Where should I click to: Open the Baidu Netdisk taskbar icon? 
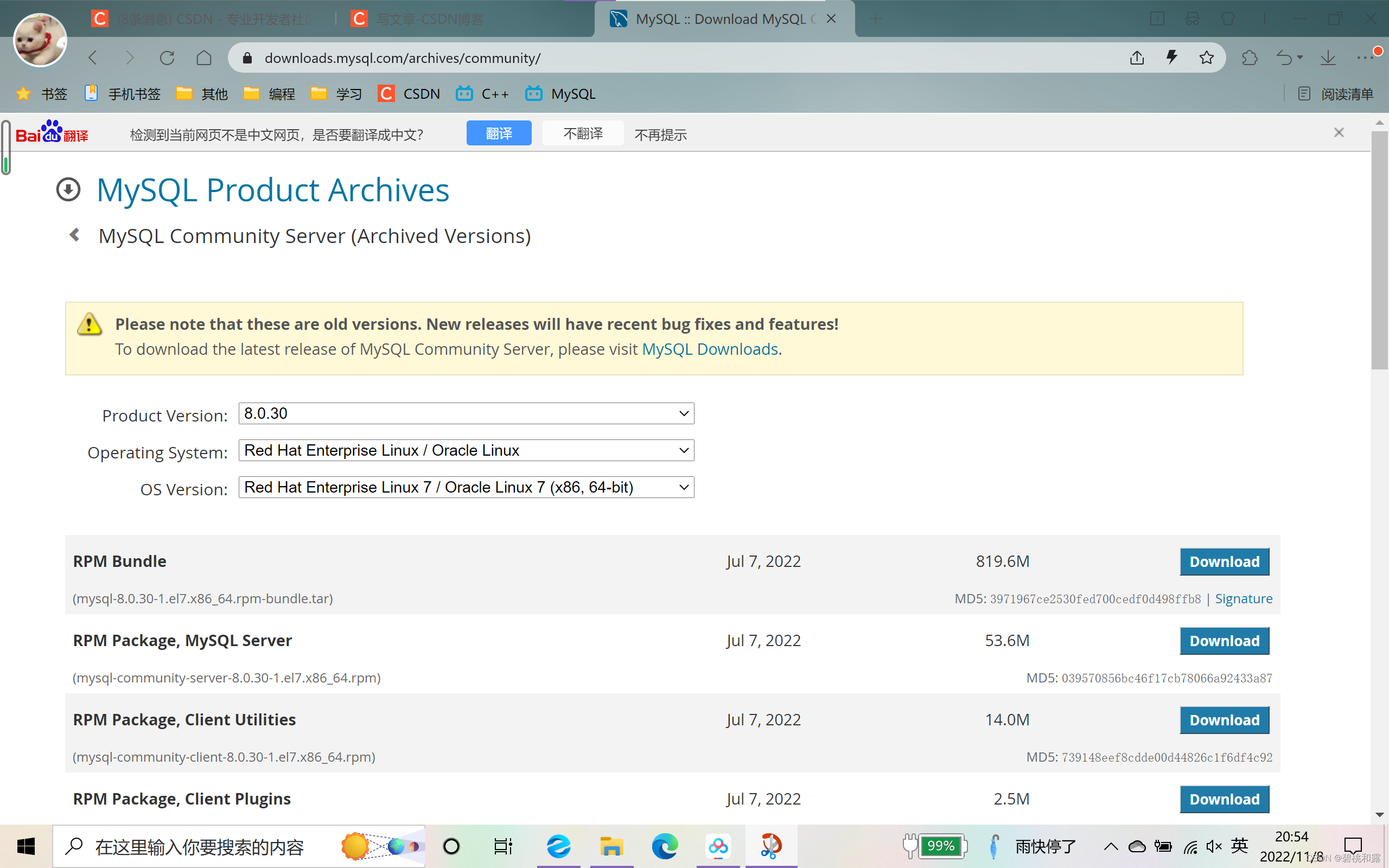tap(718, 846)
